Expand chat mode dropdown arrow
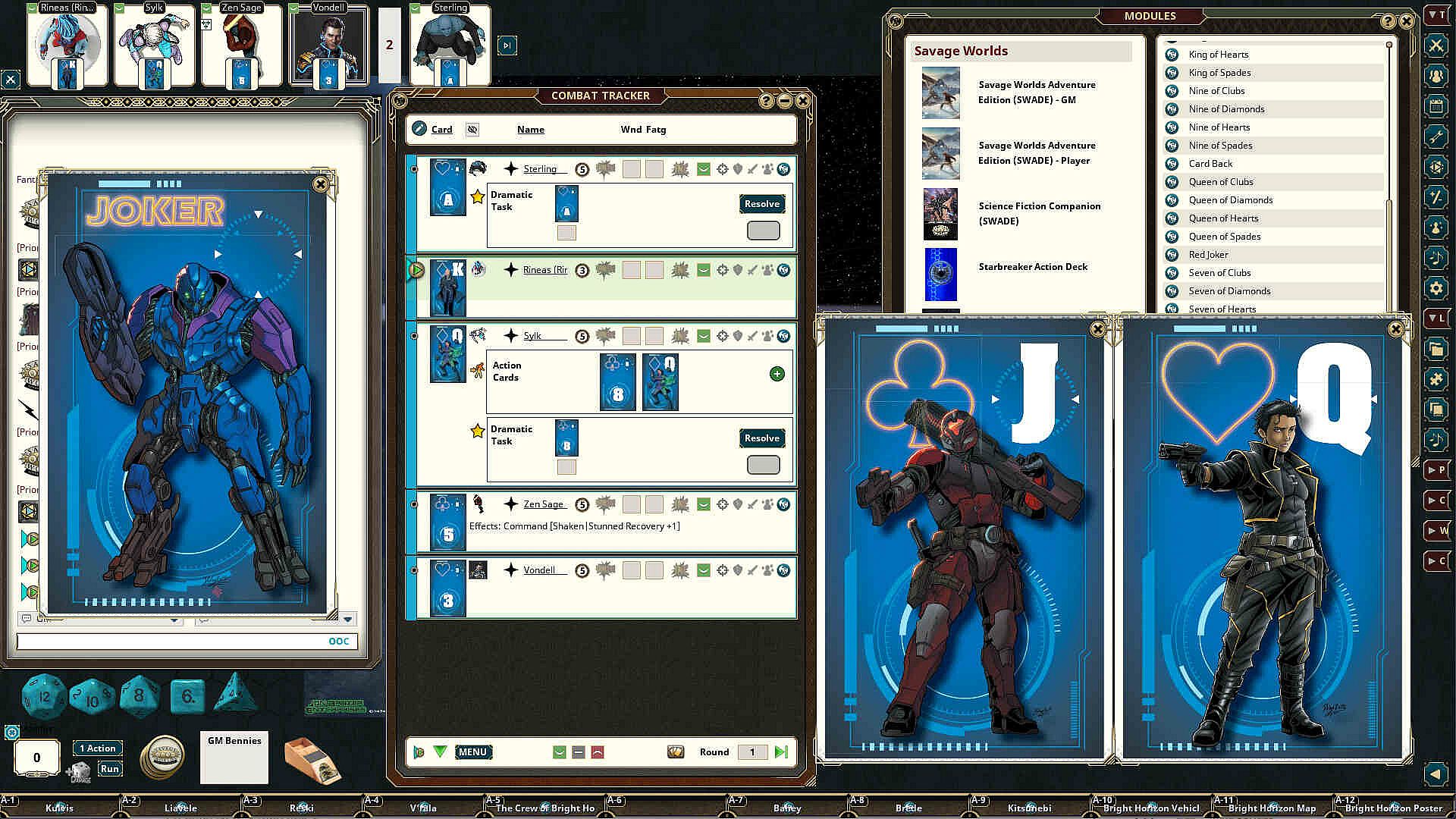Screen dimensions: 1456x819 tap(174, 620)
